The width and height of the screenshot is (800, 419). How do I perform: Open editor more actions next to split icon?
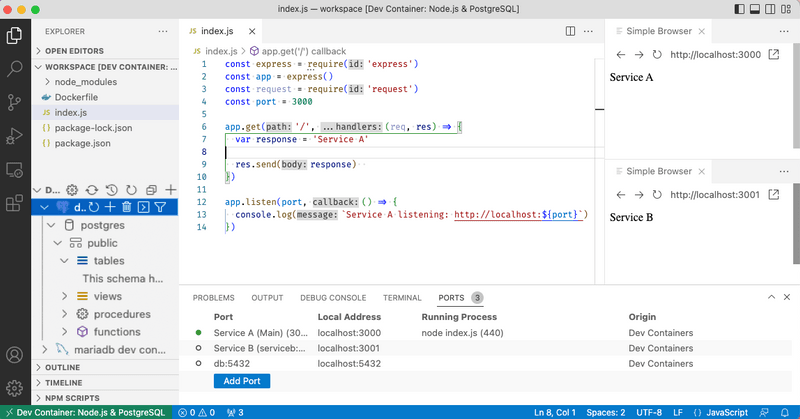pyautogui.click(x=588, y=31)
